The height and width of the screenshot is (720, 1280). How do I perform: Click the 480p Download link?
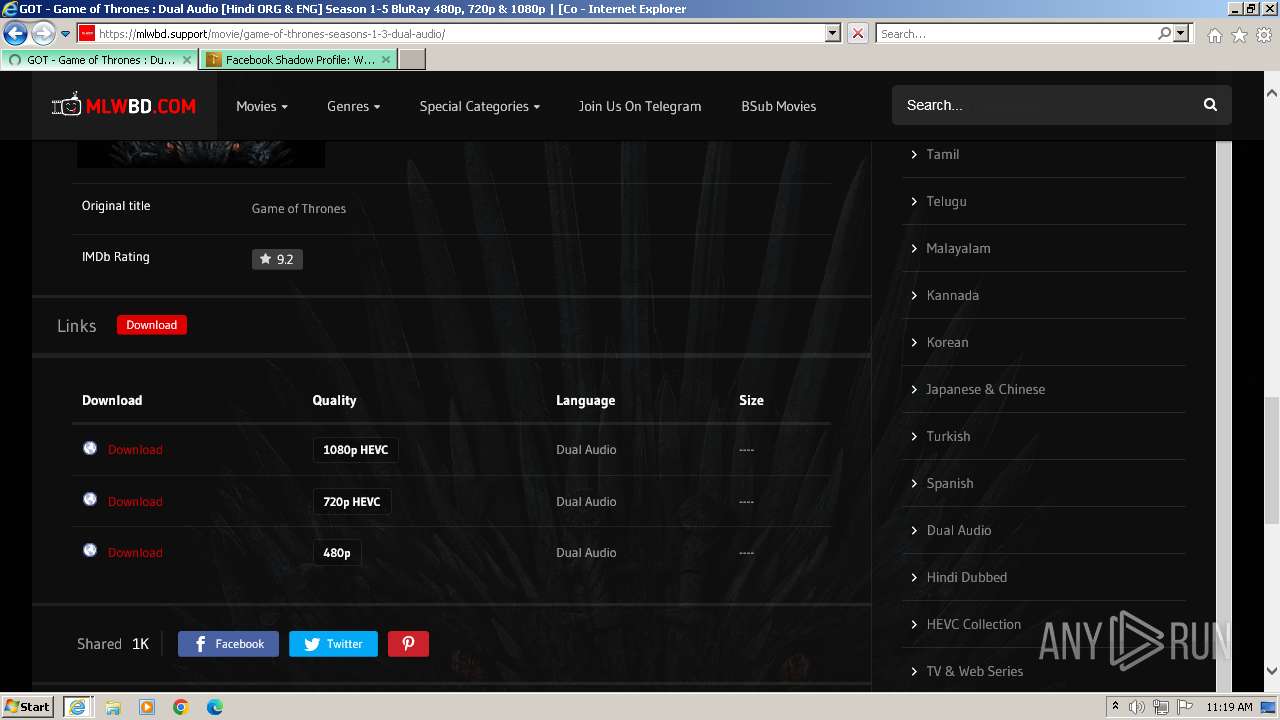[x=135, y=553]
